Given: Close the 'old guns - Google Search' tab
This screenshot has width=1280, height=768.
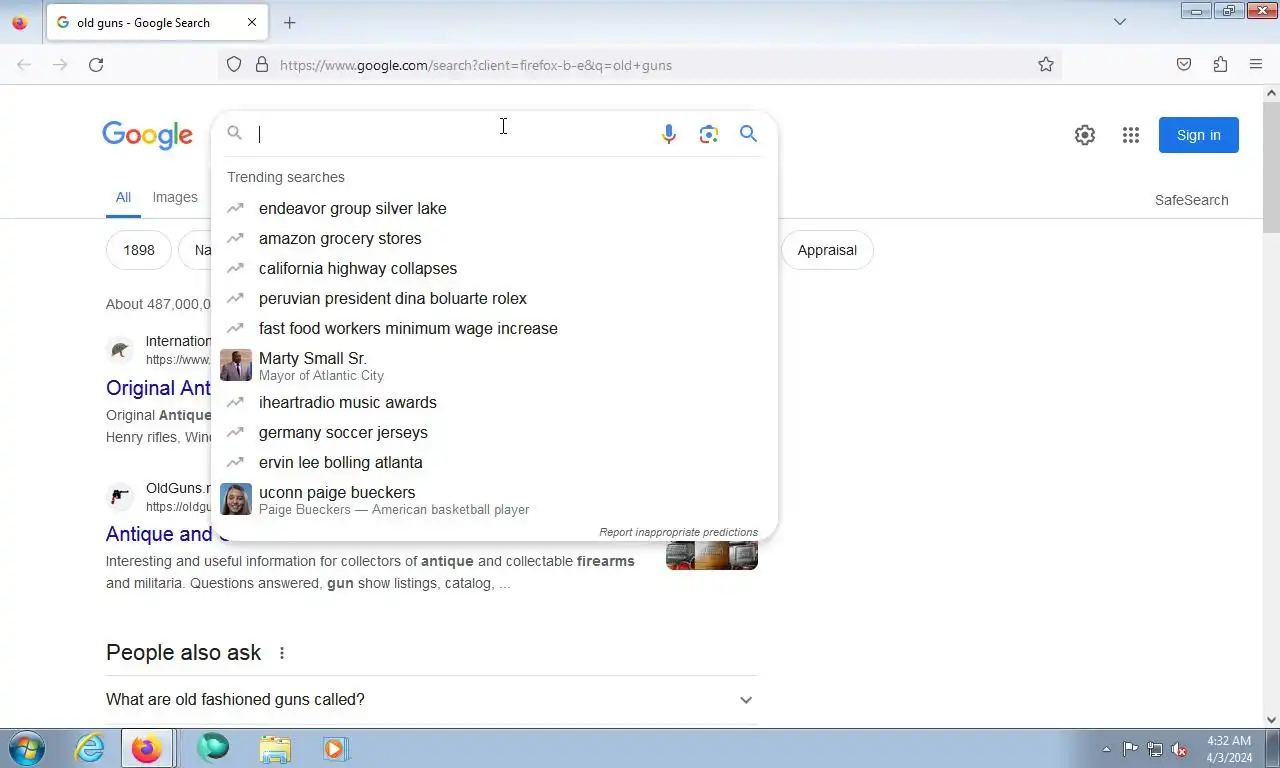Looking at the screenshot, I should (251, 22).
